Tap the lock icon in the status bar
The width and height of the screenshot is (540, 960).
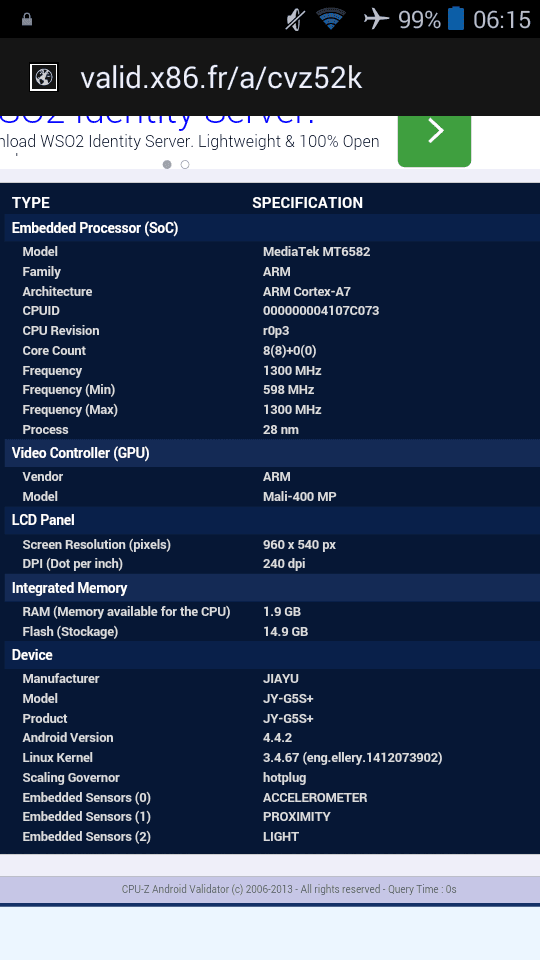26,20
